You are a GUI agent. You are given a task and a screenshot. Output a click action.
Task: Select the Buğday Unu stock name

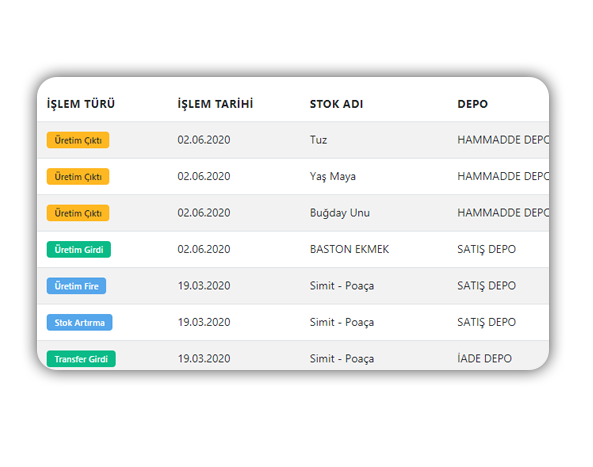coord(340,213)
